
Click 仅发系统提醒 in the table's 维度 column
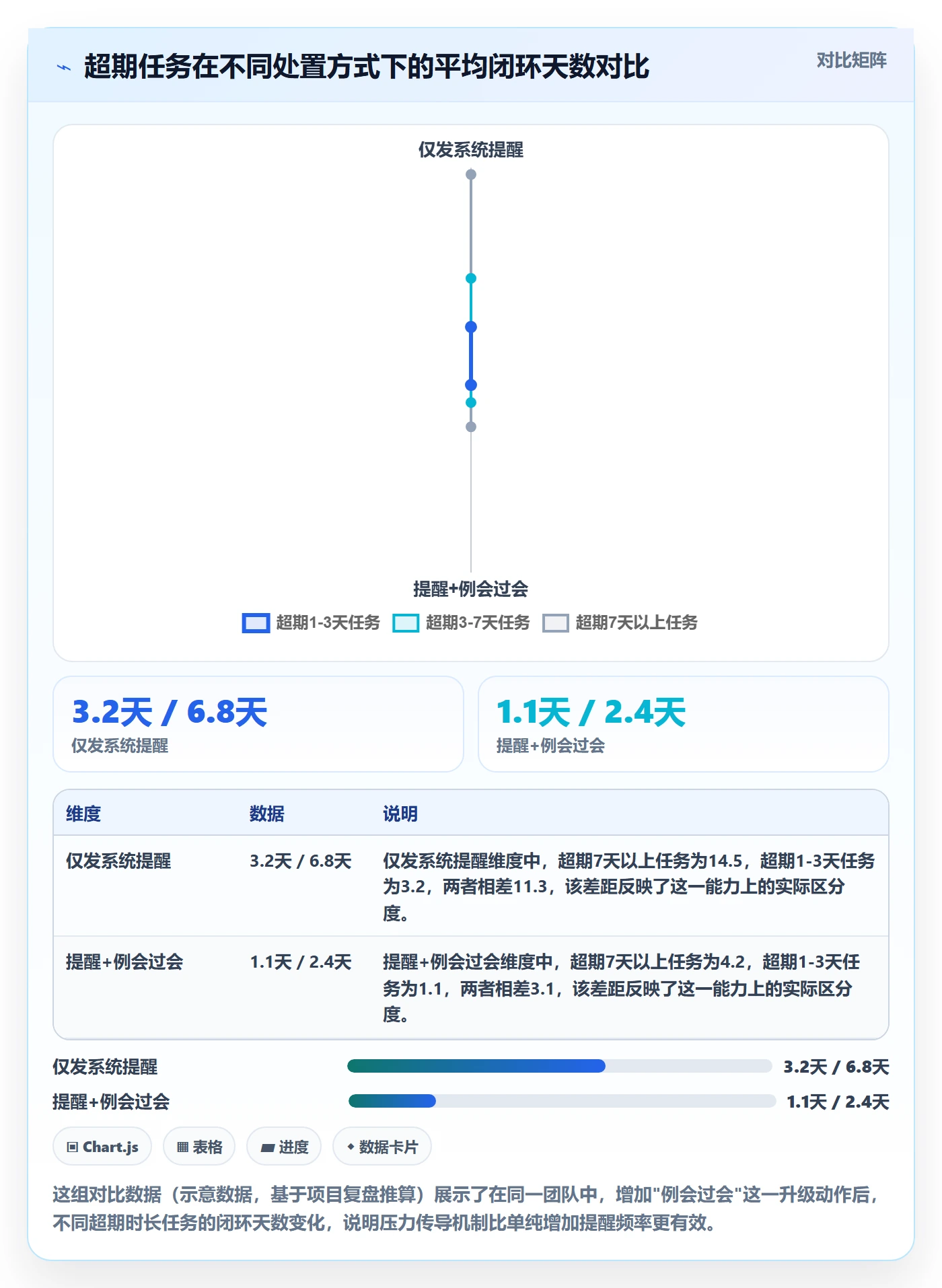[x=118, y=861]
